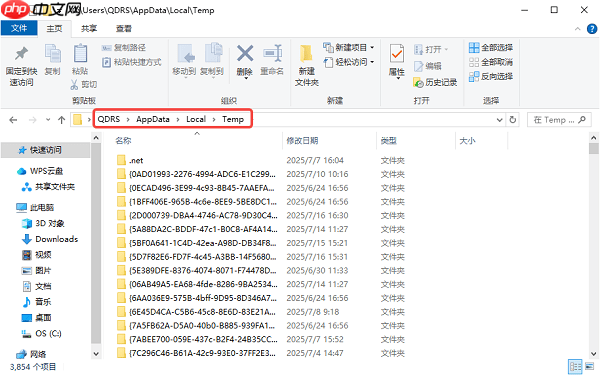Open OS (C:) drive in sidebar

[x=41, y=334]
